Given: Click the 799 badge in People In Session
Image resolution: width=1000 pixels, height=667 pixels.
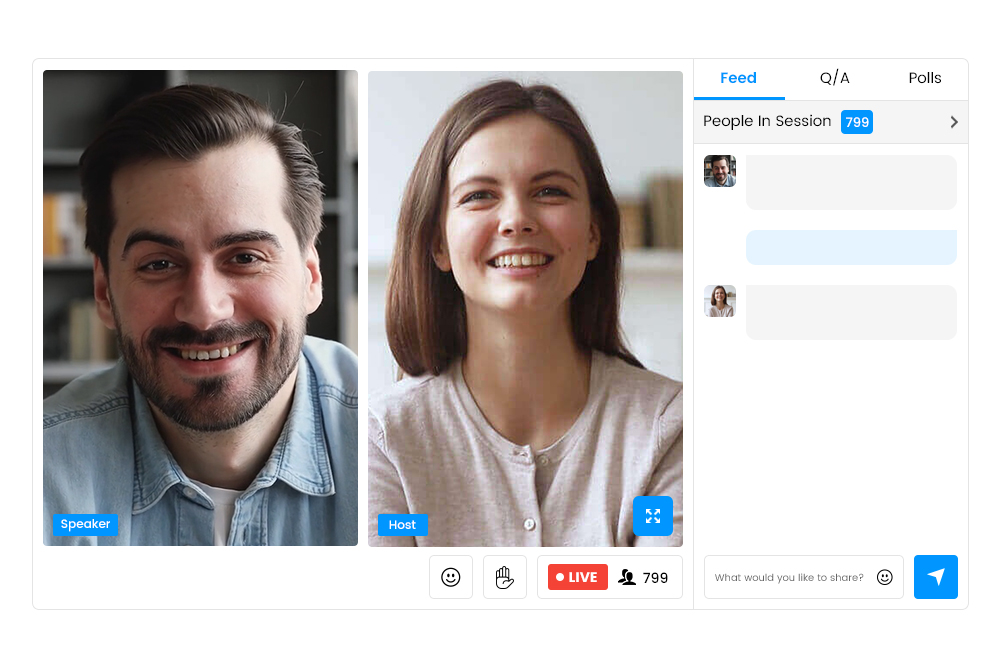Looking at the screenshot, I should pyautogui.click(x=857, y=122).
